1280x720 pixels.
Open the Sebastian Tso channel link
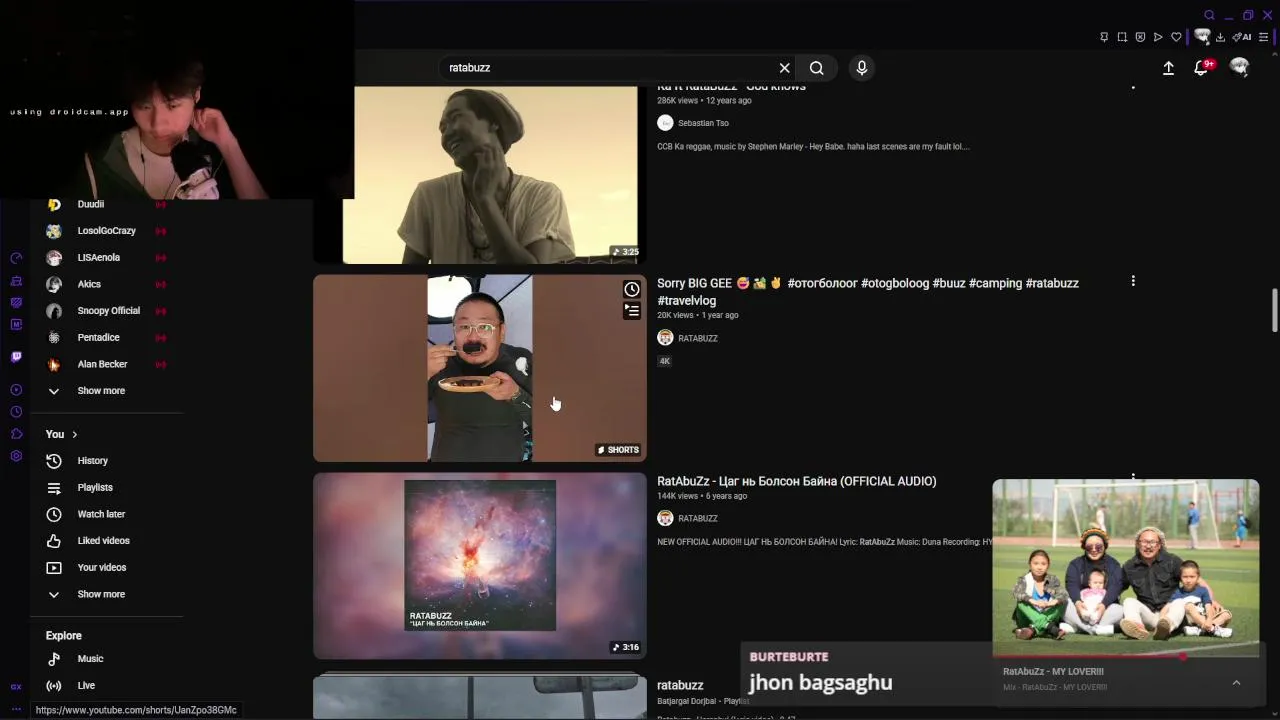[703, 123]
